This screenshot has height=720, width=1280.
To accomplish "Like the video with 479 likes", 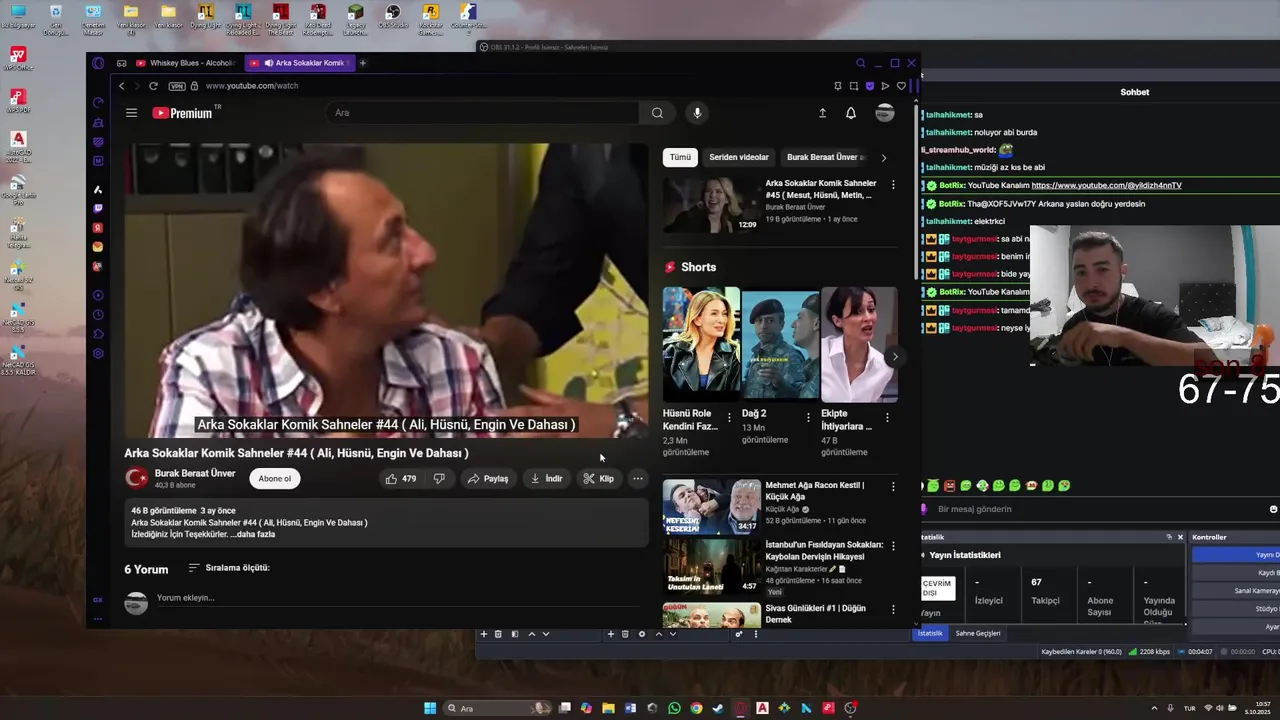I will tap(400, 479).
